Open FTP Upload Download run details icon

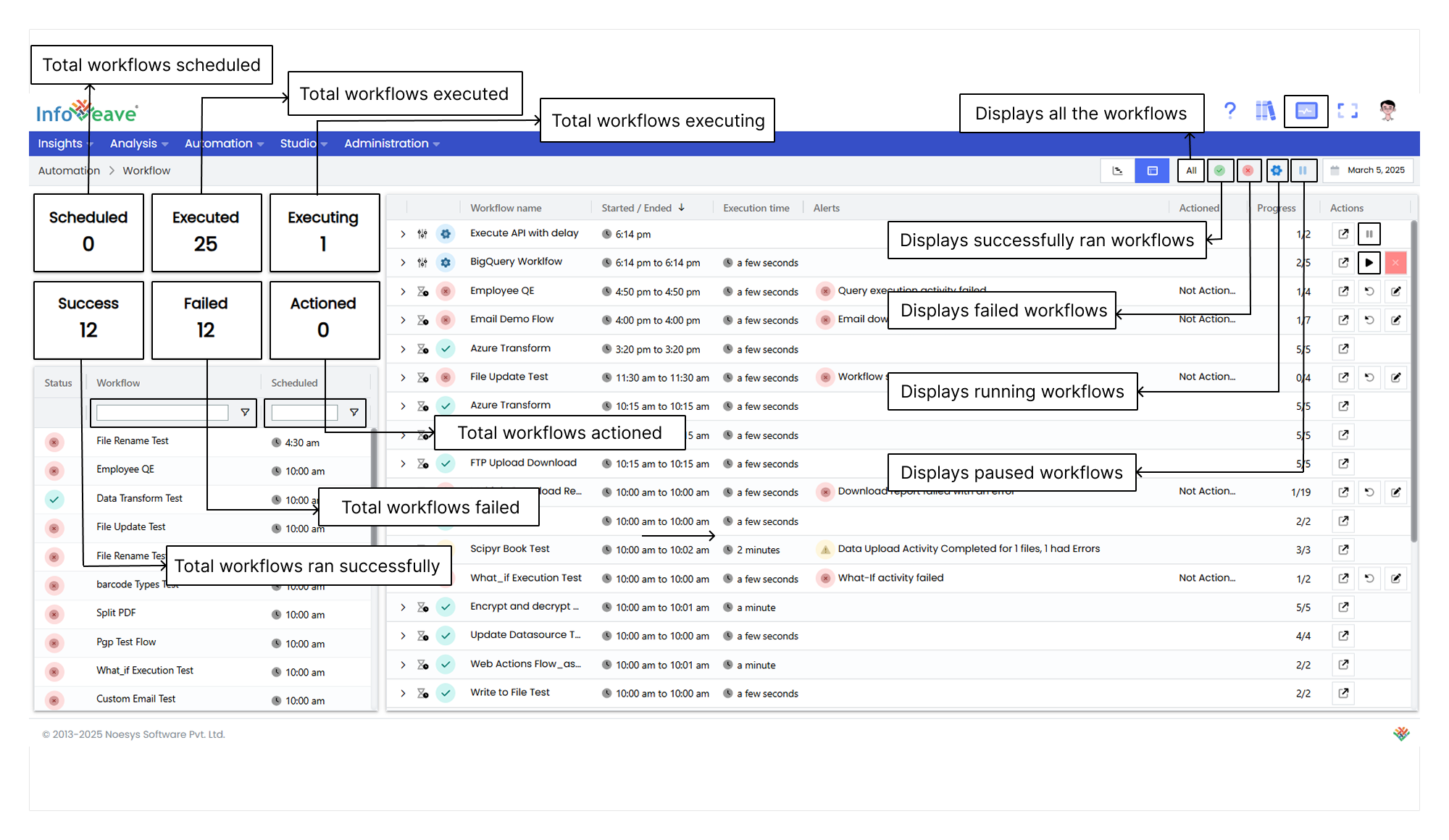click(1343, 463)
